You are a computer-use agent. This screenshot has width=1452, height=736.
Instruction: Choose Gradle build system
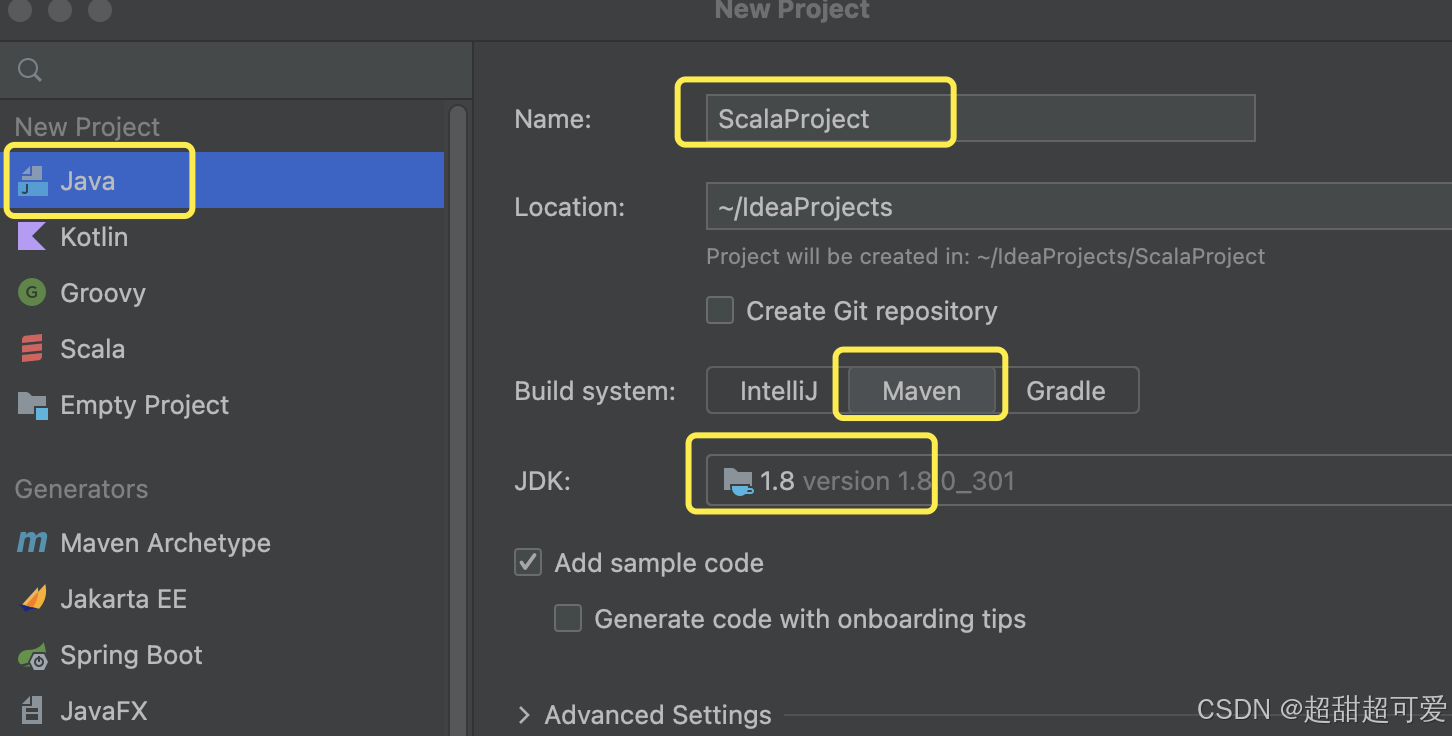coord(1066,391)
